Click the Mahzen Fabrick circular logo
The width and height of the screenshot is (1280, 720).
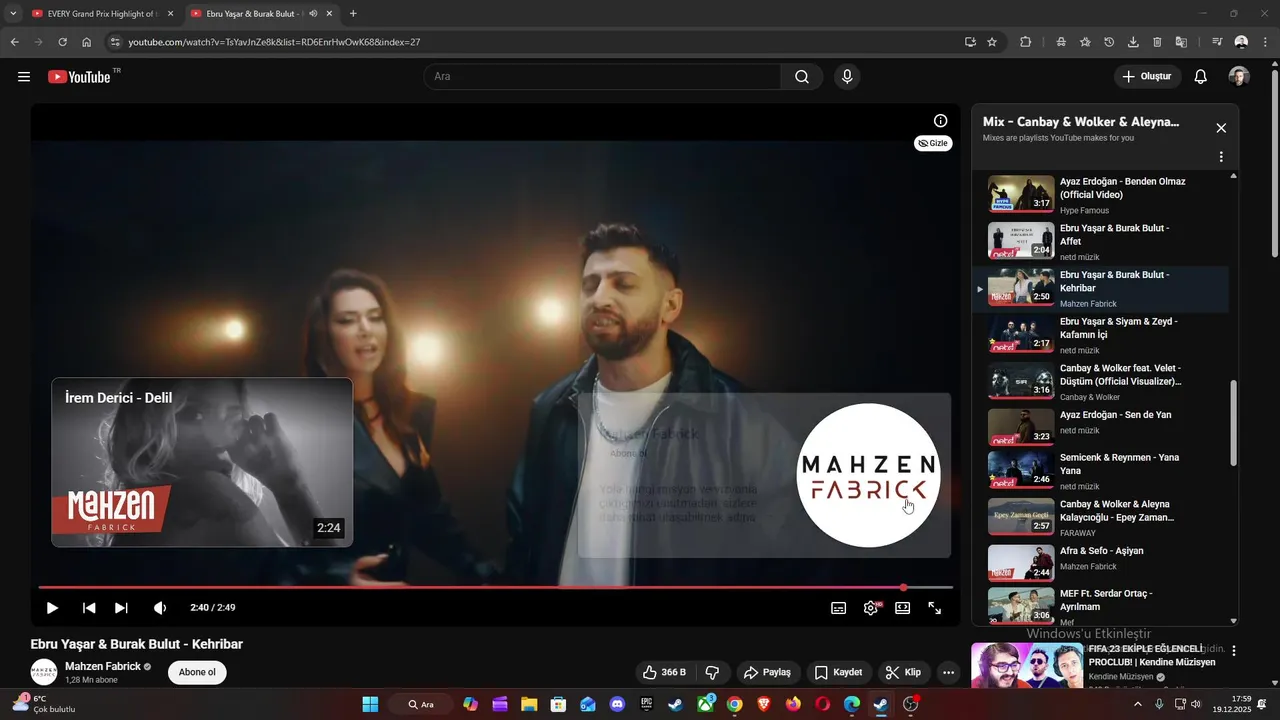click(x=868, y=475)
